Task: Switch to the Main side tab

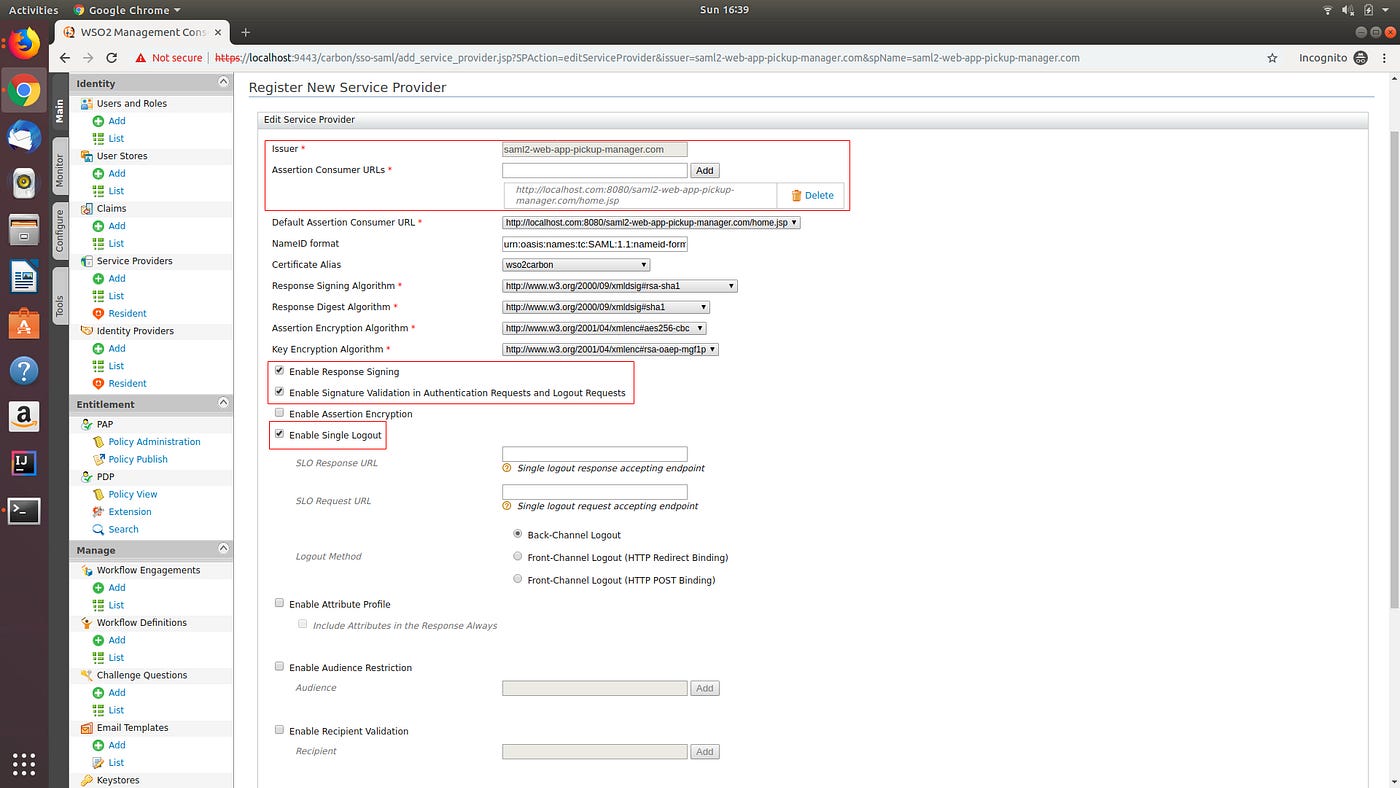Action: [x=59, y=110]
